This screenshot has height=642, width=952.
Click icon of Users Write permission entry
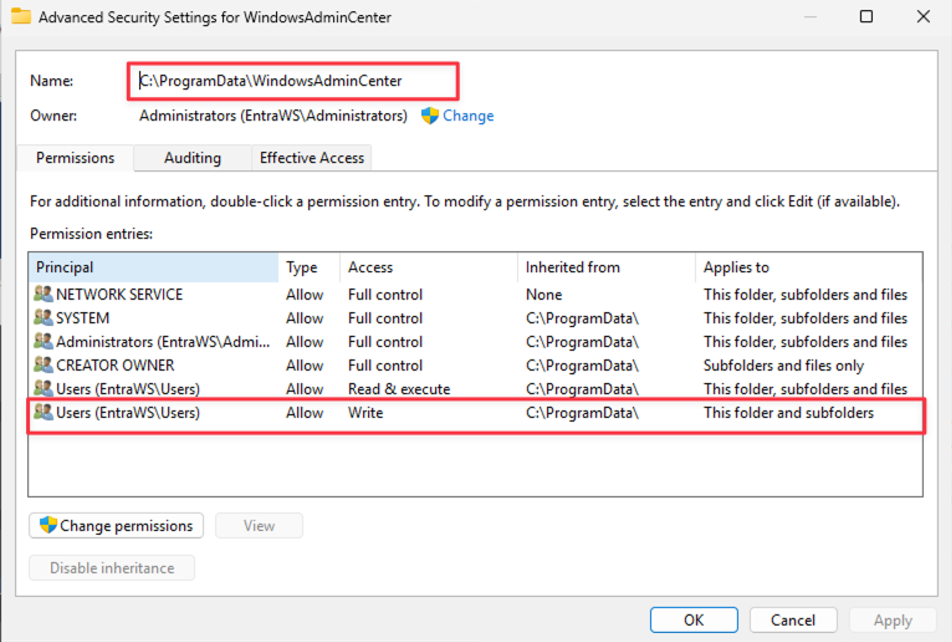(43, 412)
